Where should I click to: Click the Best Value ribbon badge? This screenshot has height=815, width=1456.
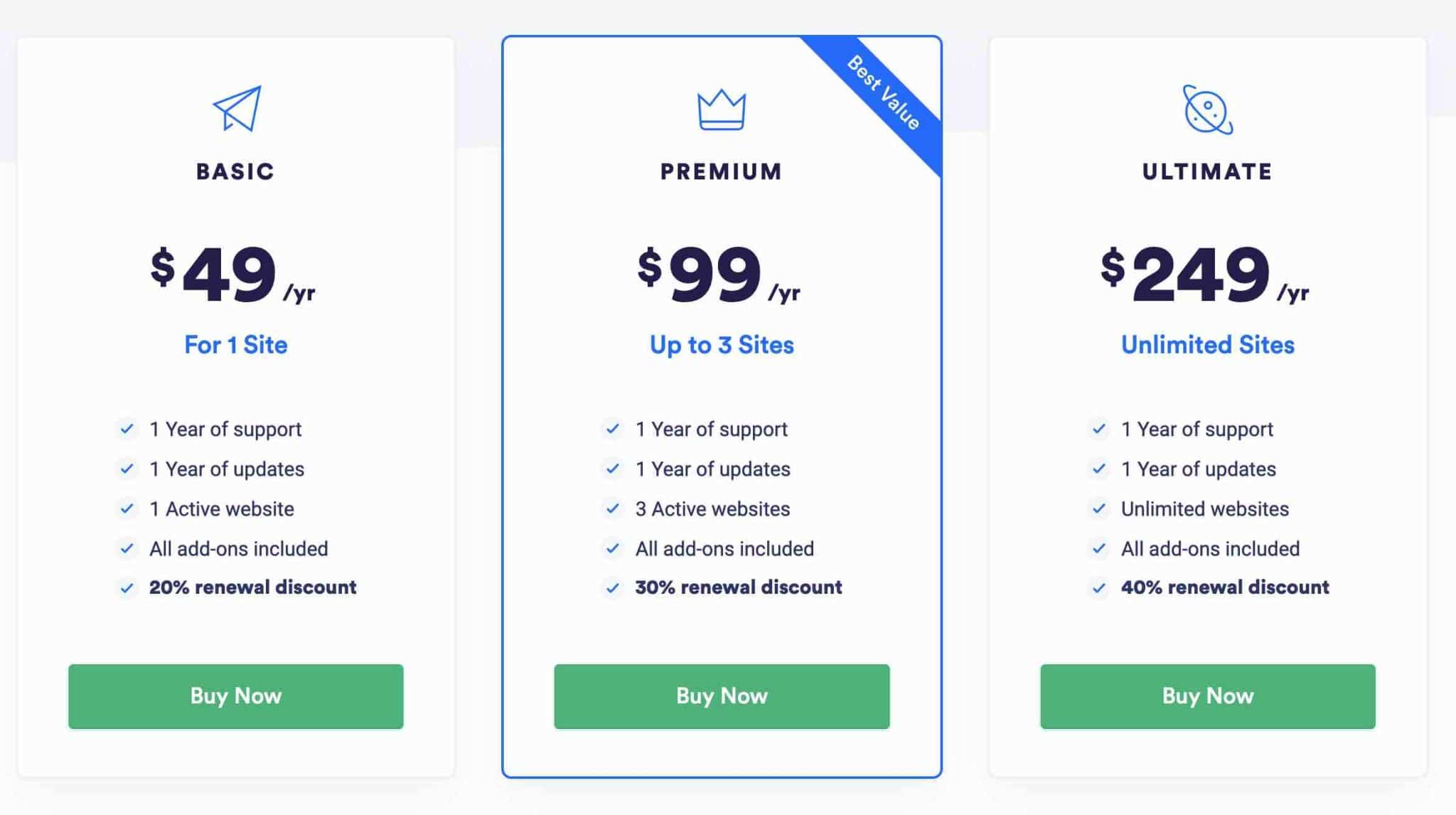[x=884, y=93]
